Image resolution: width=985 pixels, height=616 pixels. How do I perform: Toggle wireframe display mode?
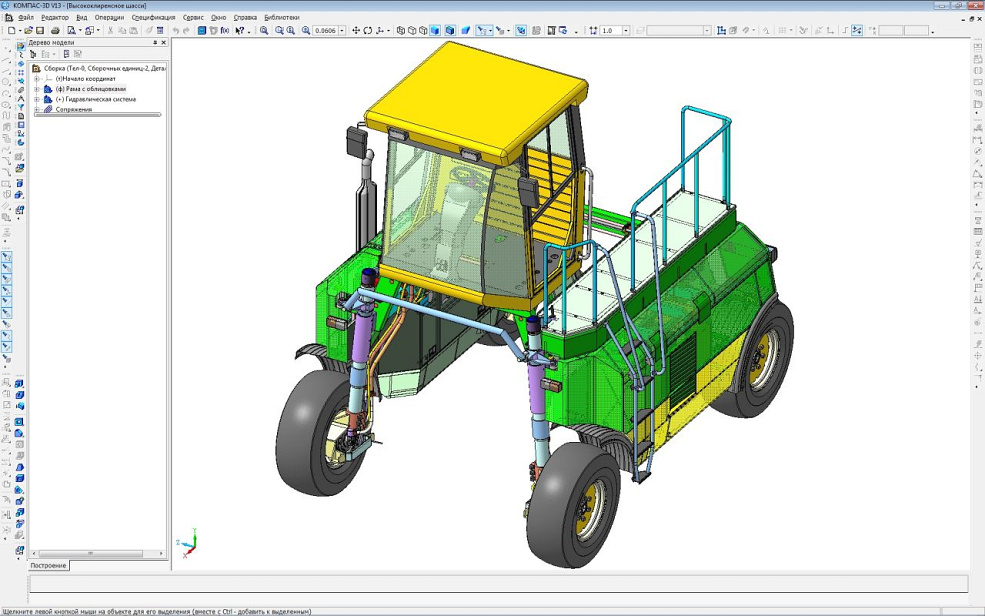[401, 31]
